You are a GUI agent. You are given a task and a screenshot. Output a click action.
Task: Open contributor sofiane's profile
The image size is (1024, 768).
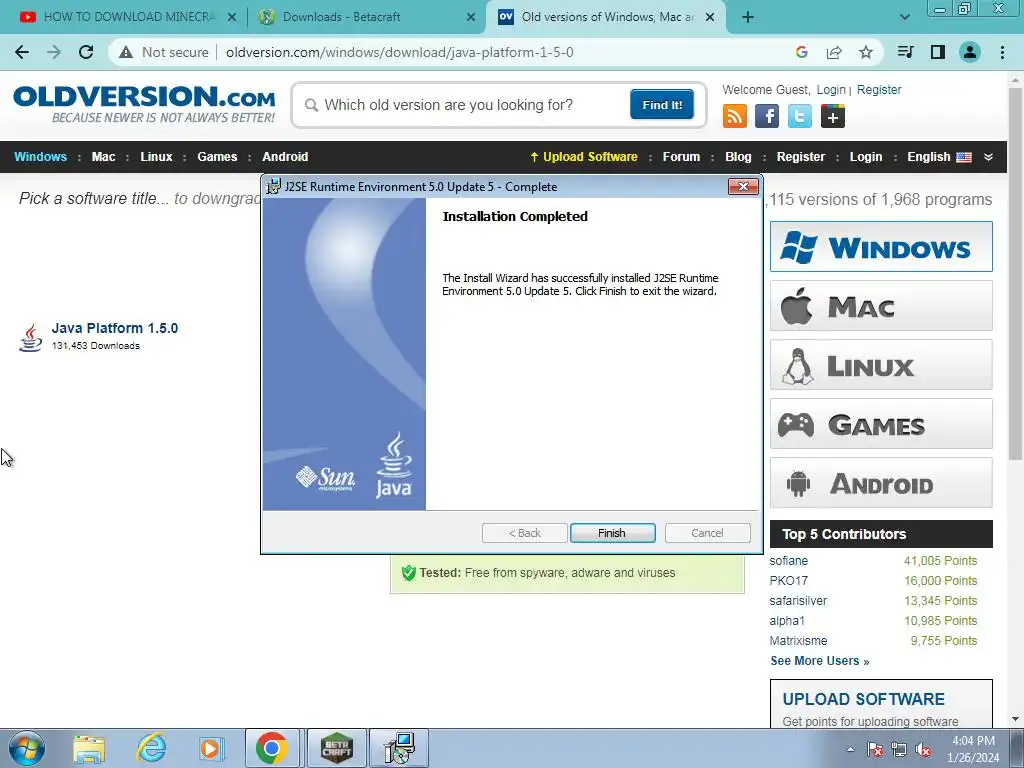pos(788,561)
